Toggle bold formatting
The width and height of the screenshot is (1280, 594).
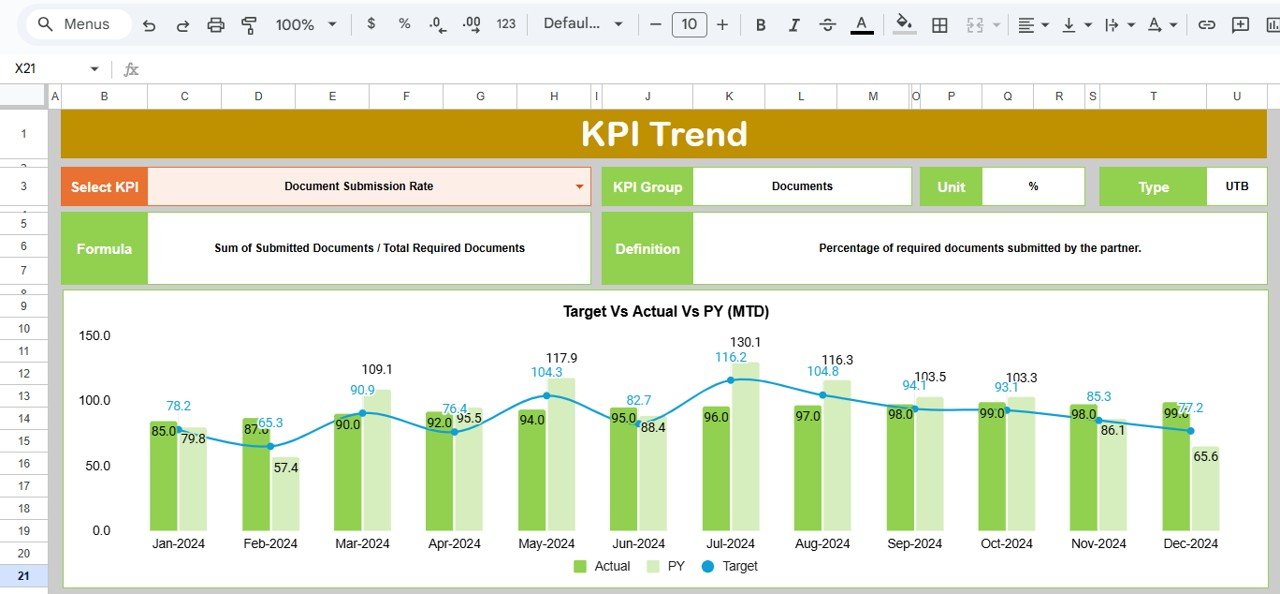click(760, 25)
